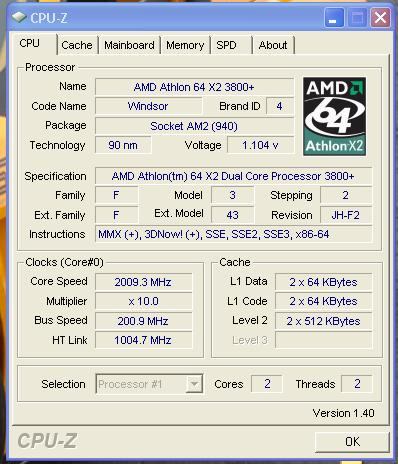The image size is (398, 464).
Task: Open the About tab
Action: pyautogui.click(x=273, y=45)
